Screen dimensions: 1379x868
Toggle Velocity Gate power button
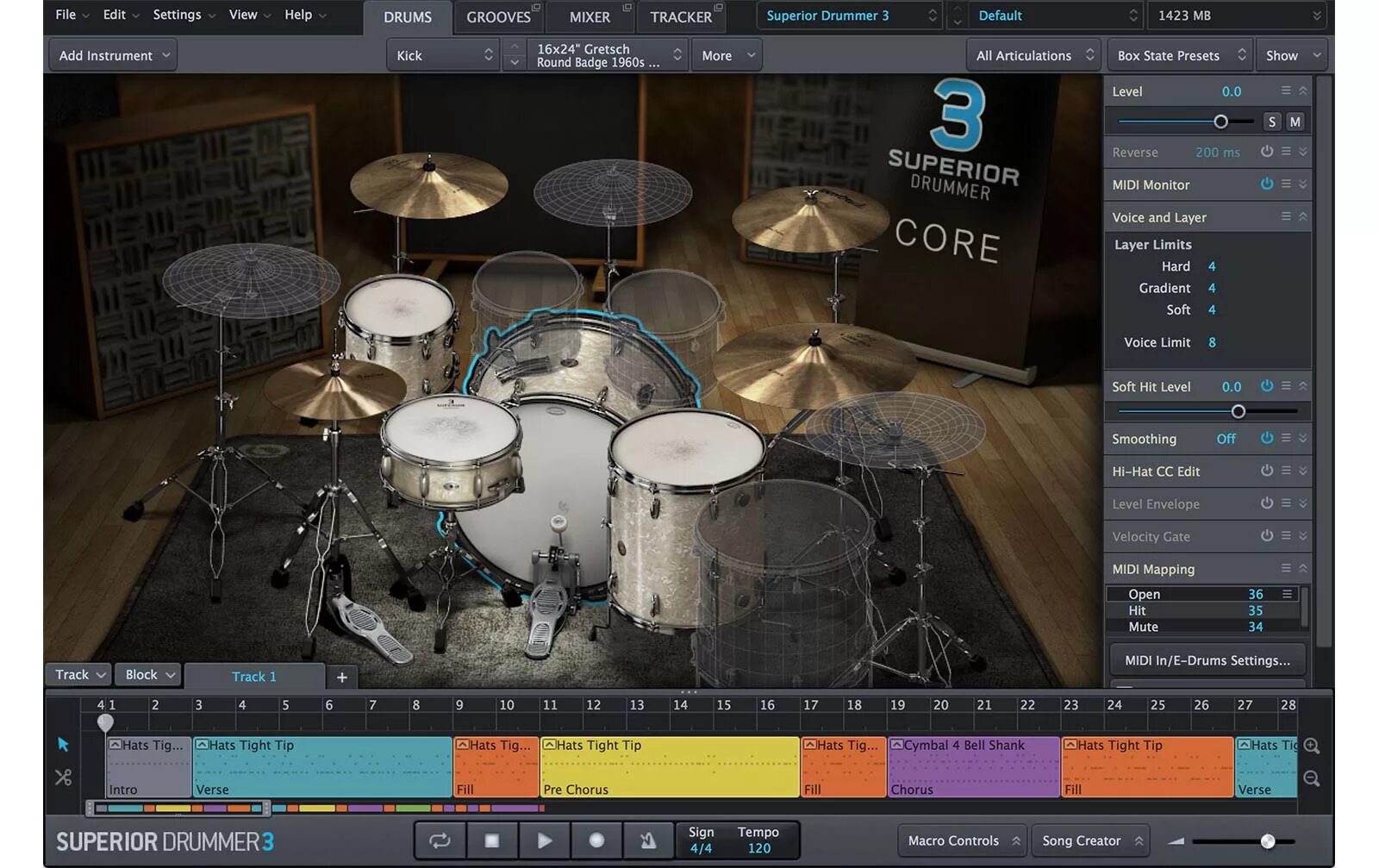pos(1267,535)
